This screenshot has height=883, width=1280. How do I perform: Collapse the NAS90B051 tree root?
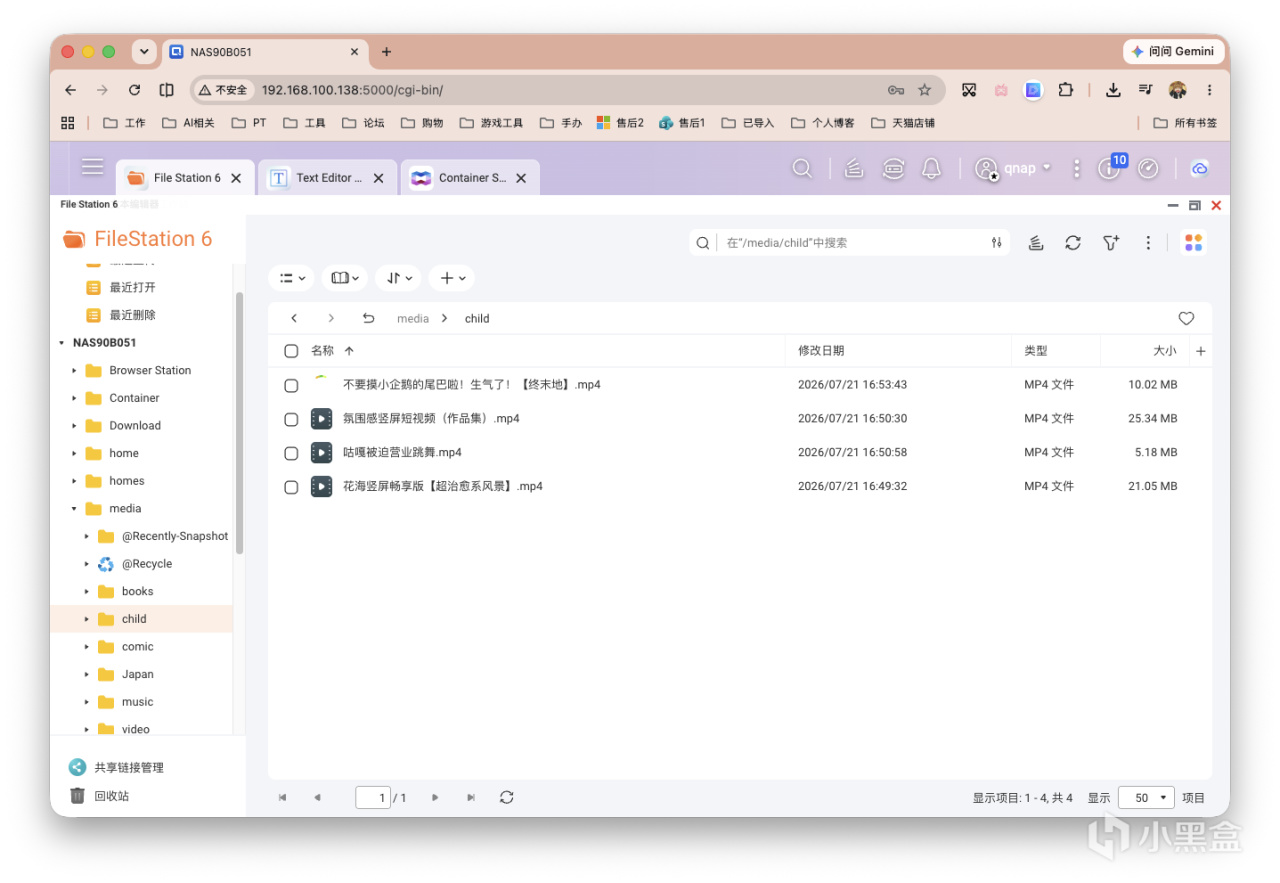point(62,343)
